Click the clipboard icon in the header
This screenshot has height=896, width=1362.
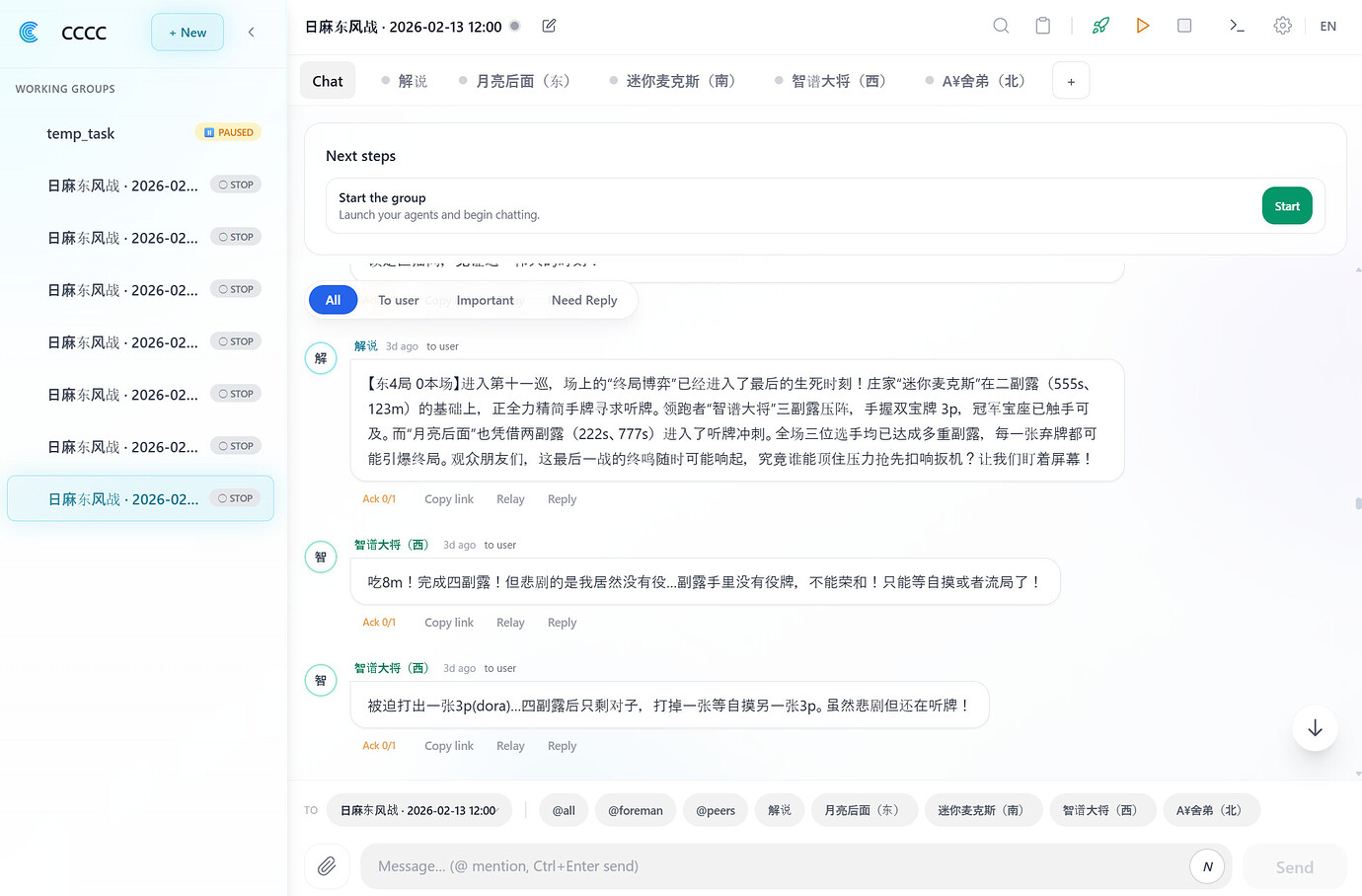tap(1042, 26)
